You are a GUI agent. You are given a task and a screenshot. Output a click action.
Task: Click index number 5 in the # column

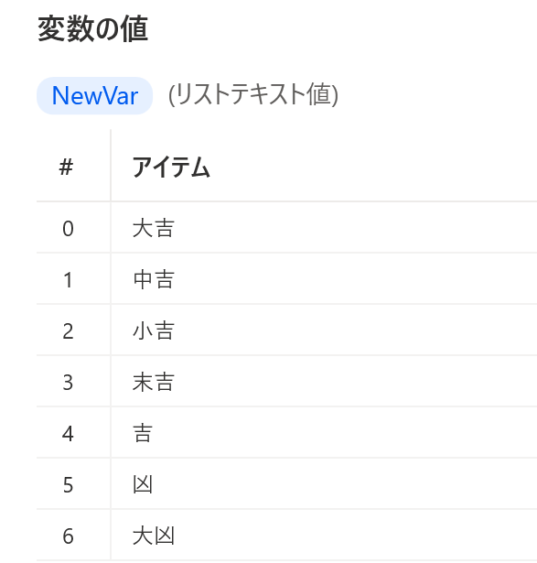68,485
